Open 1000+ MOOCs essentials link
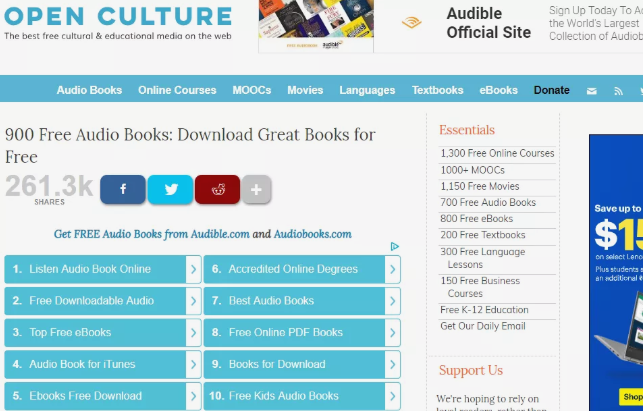 click(472, 170)
